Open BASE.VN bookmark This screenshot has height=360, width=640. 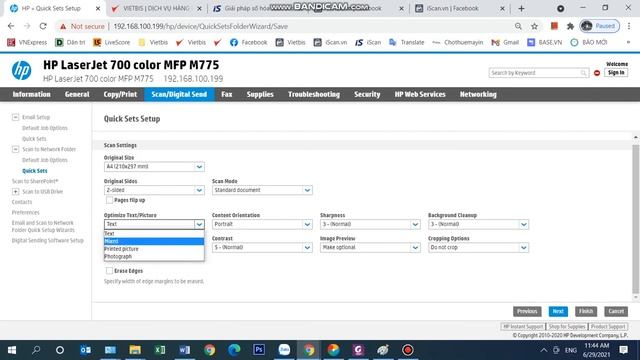(x=544, y=42)
